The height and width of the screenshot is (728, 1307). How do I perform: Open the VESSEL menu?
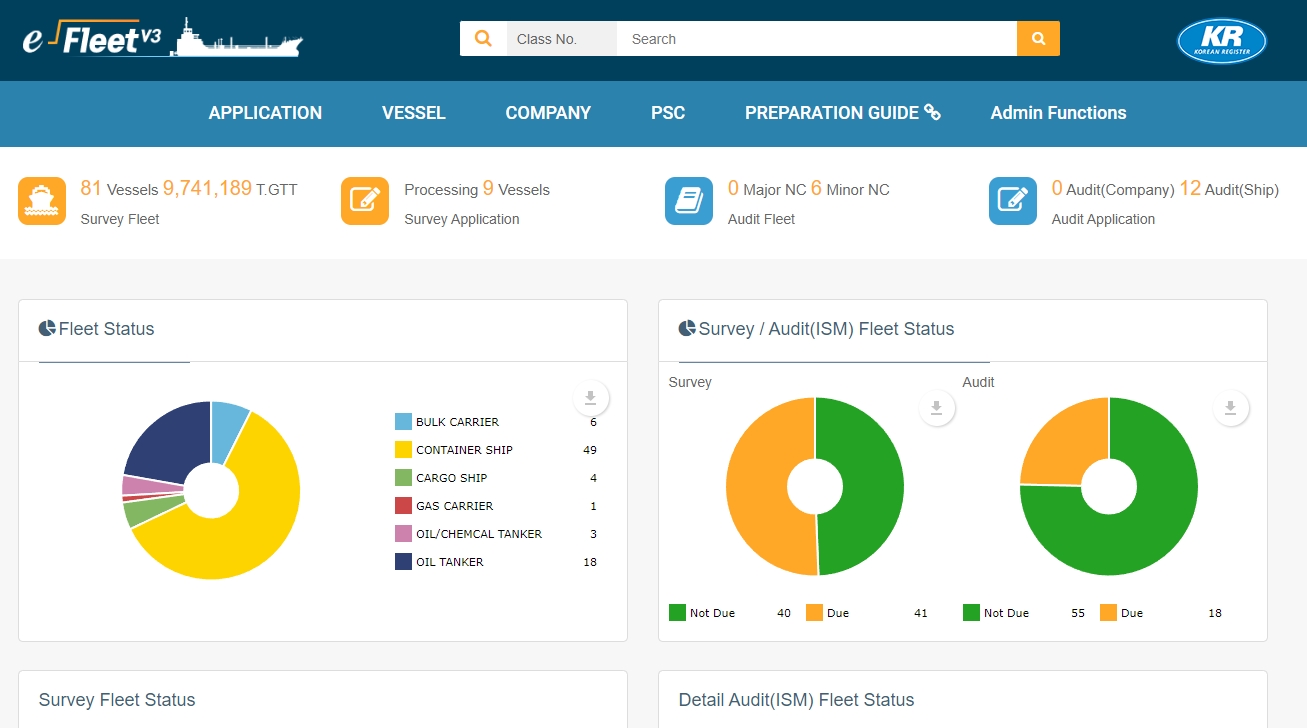[x=414, y=113]
